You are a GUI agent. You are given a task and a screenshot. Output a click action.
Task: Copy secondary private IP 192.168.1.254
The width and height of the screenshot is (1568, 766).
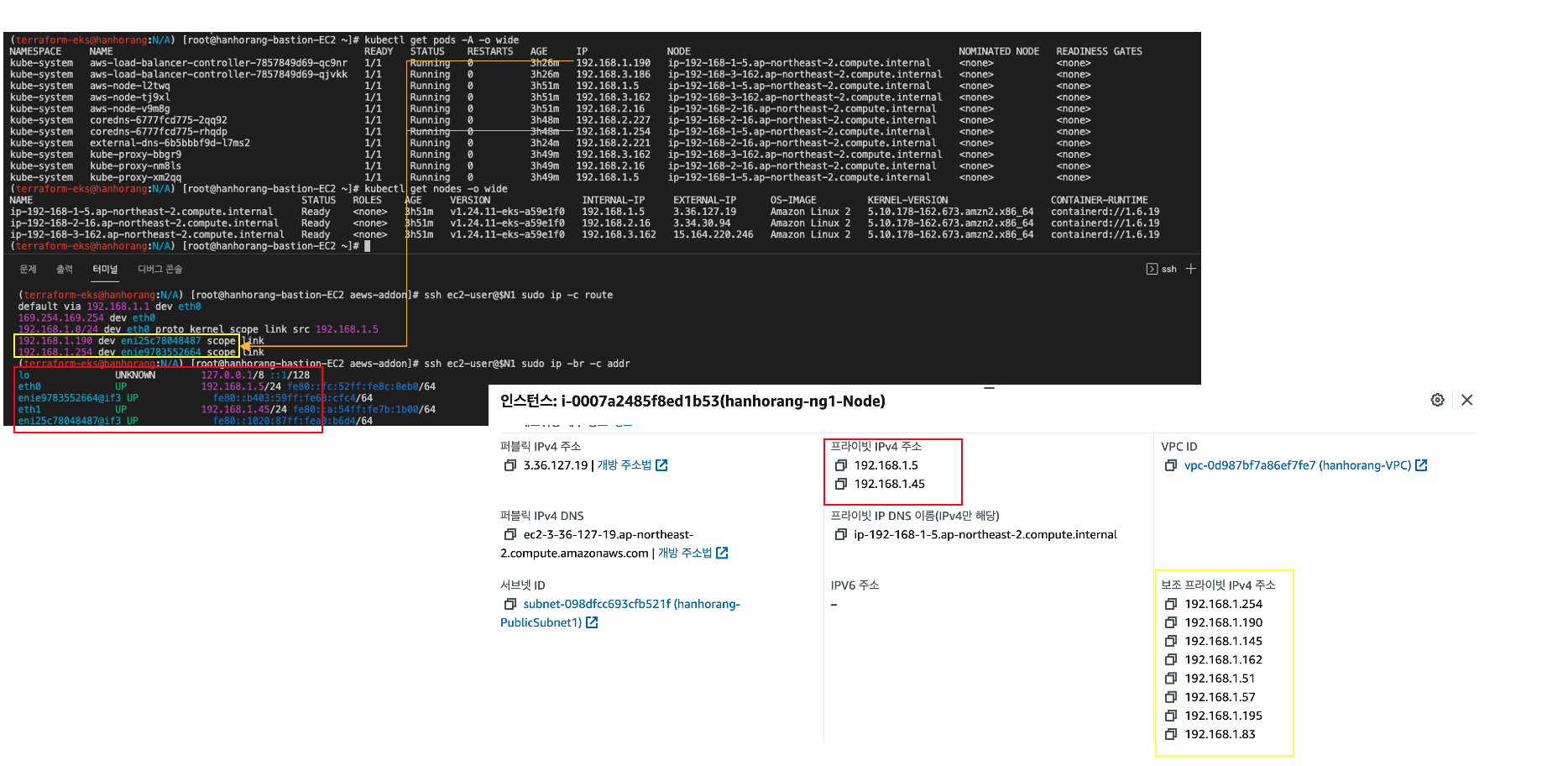pos(1171,604)
